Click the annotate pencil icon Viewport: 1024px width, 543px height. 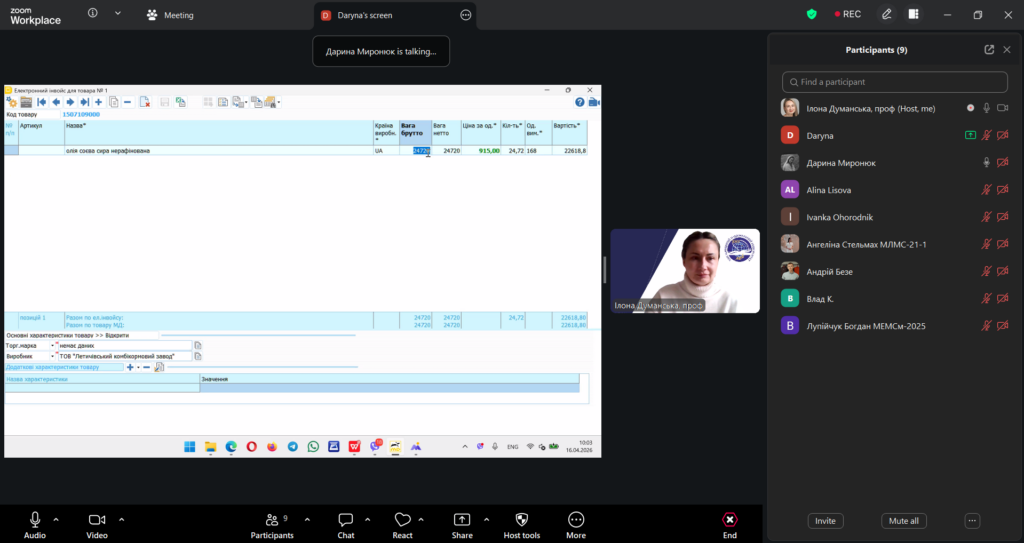click(x=886, y=14)
